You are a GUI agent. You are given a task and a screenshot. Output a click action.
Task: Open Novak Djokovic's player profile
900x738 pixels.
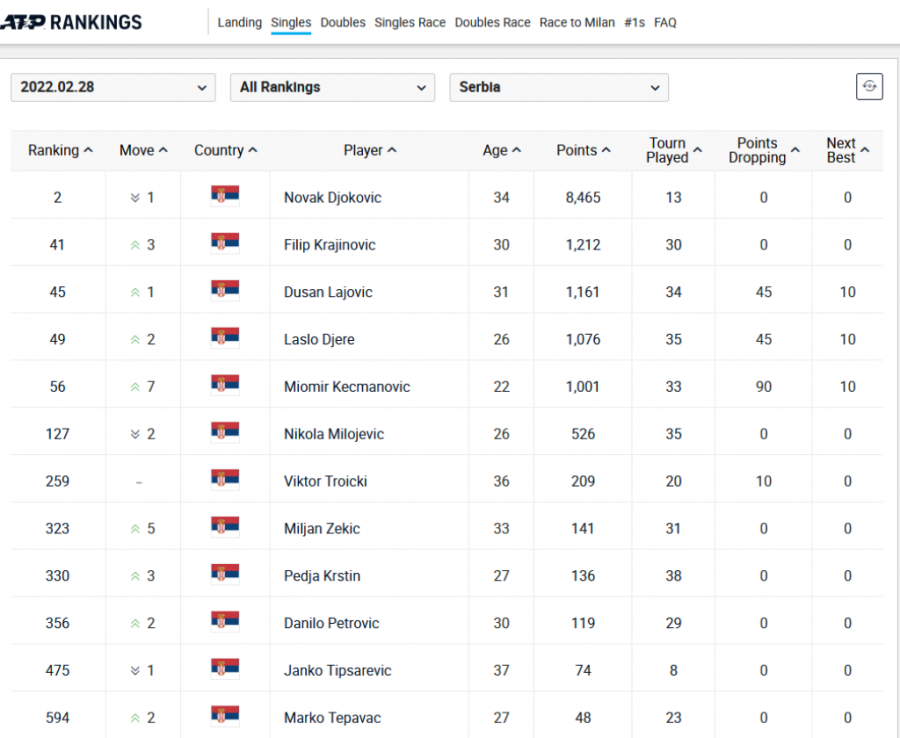click(332, 197)
